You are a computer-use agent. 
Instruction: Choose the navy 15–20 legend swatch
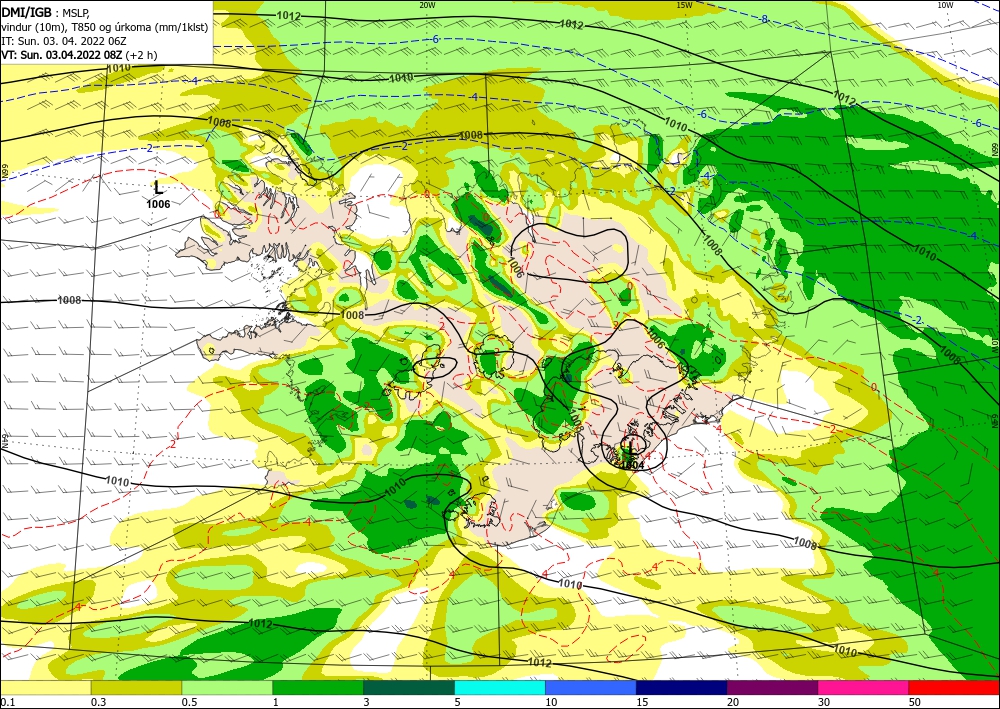tap(682, 687)
